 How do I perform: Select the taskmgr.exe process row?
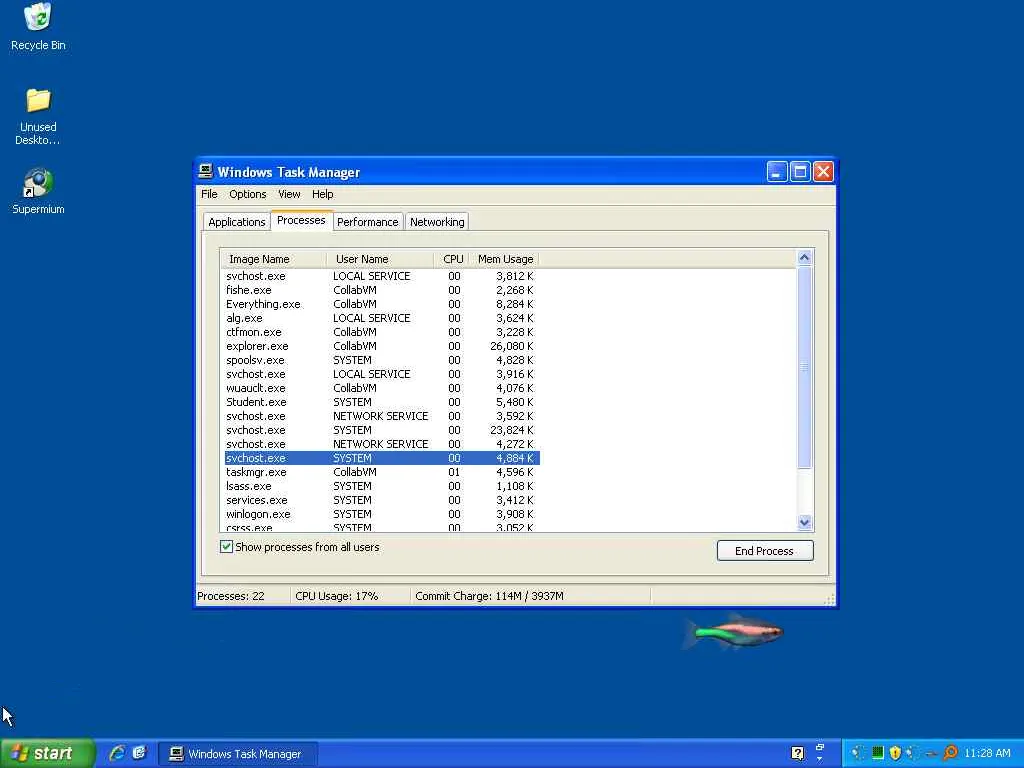click(382, 472)
